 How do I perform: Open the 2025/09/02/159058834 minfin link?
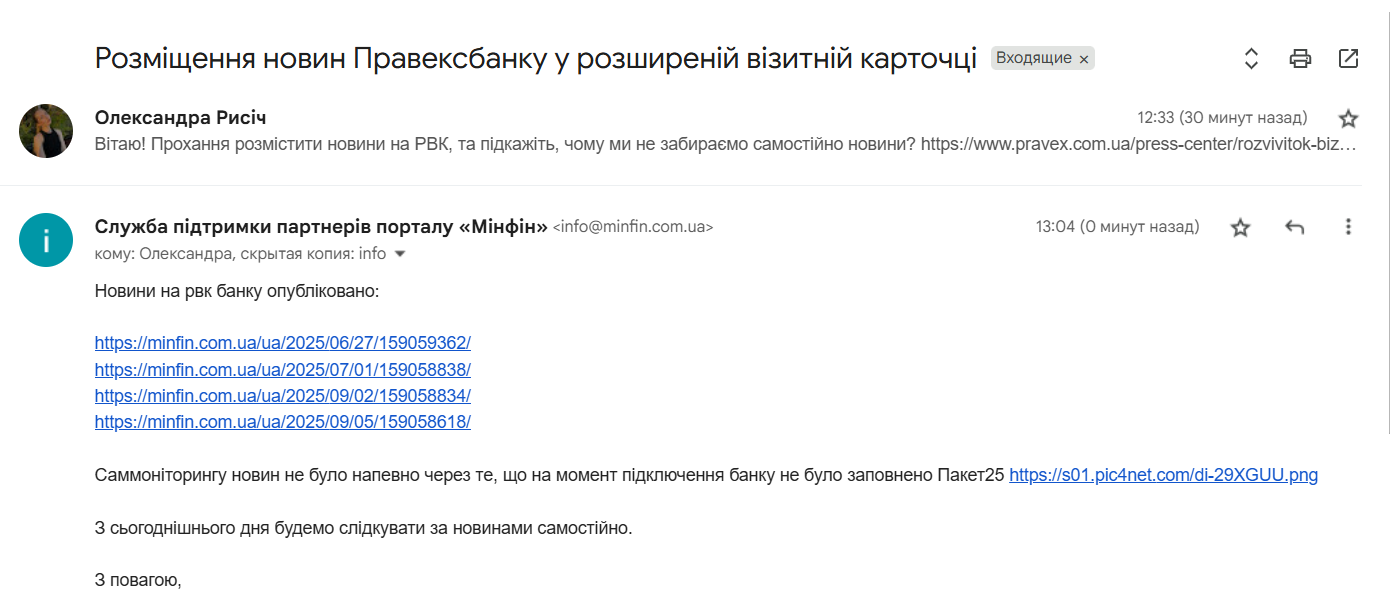(x=283, y=395)
